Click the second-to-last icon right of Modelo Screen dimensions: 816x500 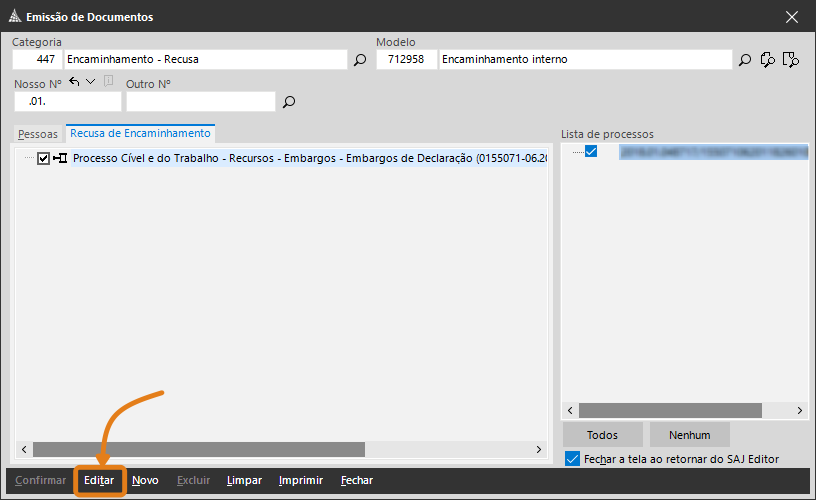click(768, 60)
